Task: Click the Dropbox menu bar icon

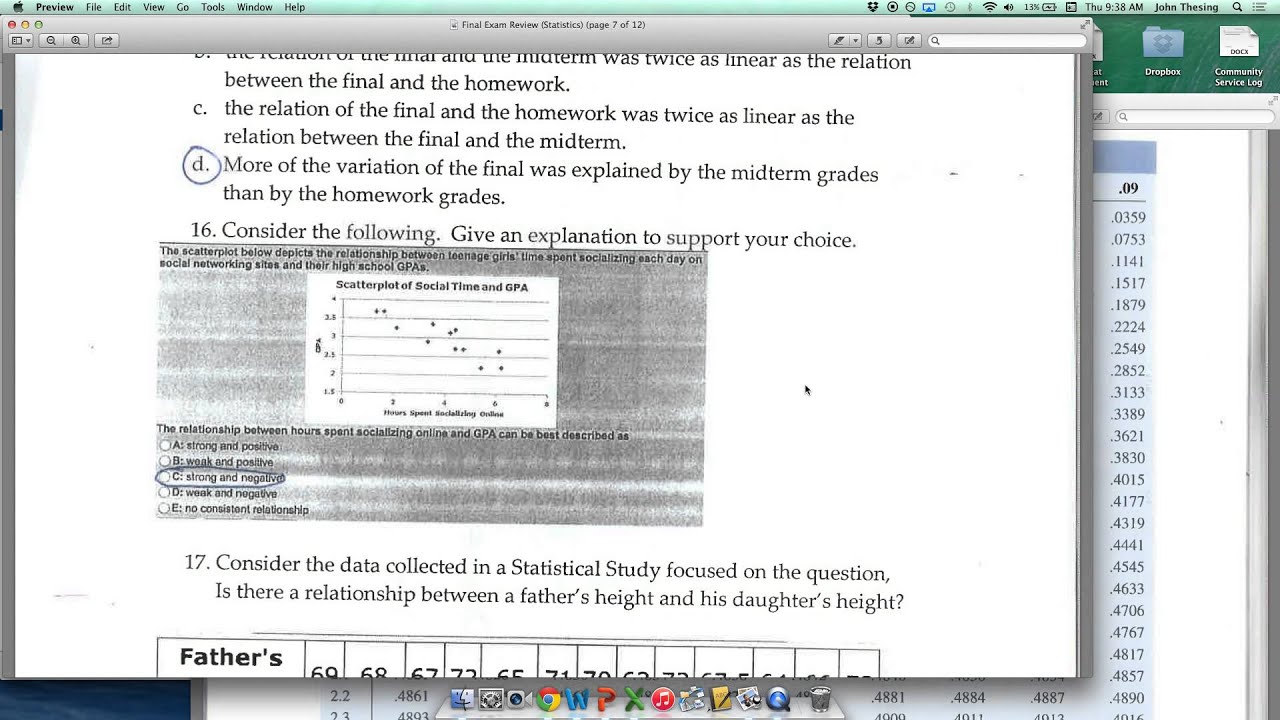Action: pyautogui.click(x=874, y=7)
